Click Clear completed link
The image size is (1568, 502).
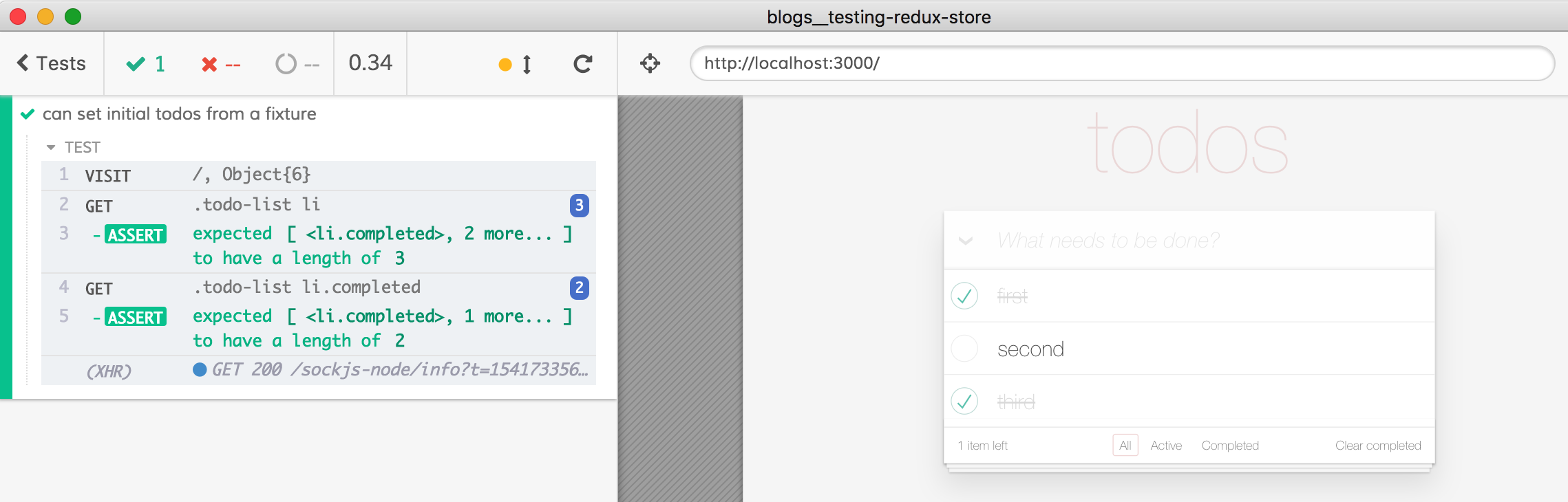1378,446
